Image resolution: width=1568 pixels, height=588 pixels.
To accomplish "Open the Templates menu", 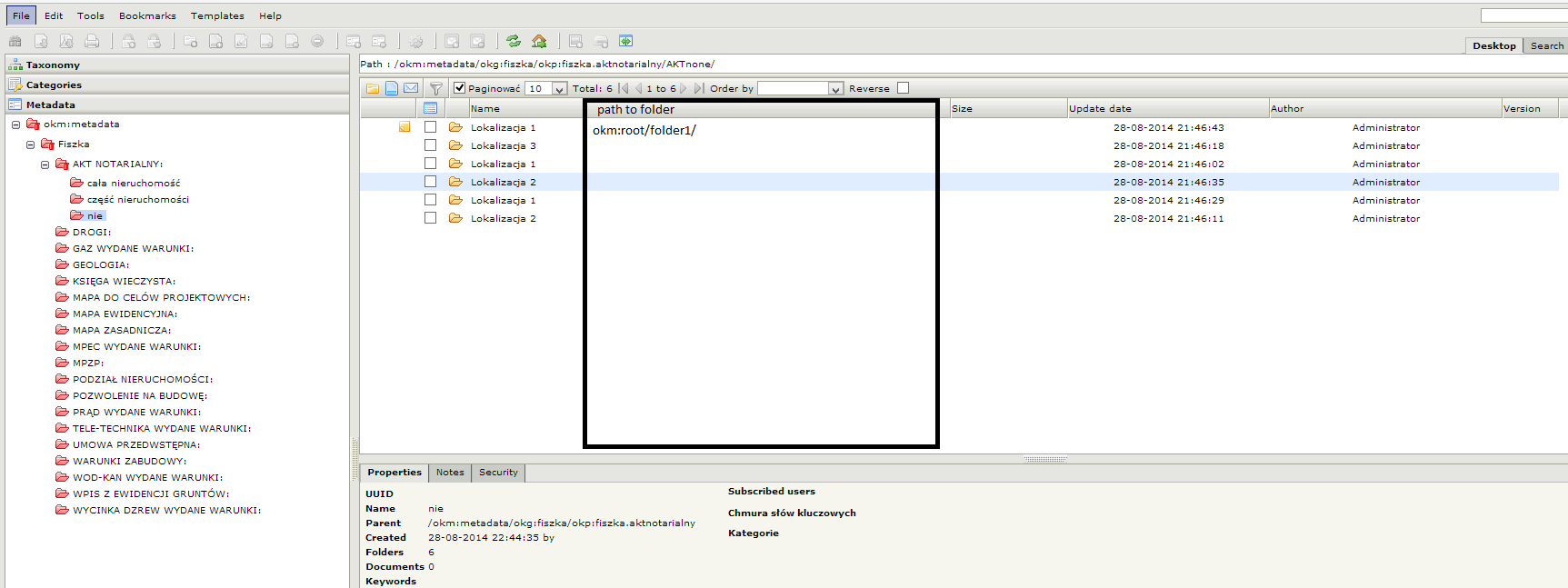I will coord(217,15).
